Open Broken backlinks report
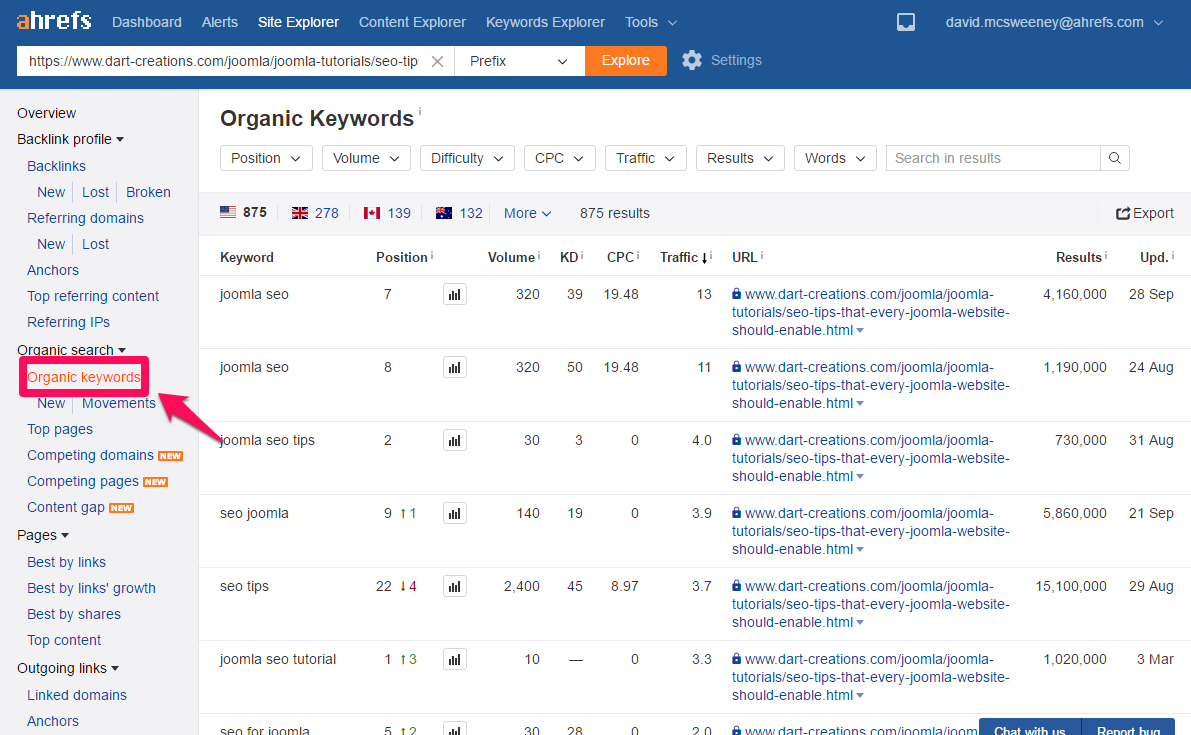The width and height of the screenshot is (1191, 735). pyautogui.click(x=148, y=192)
